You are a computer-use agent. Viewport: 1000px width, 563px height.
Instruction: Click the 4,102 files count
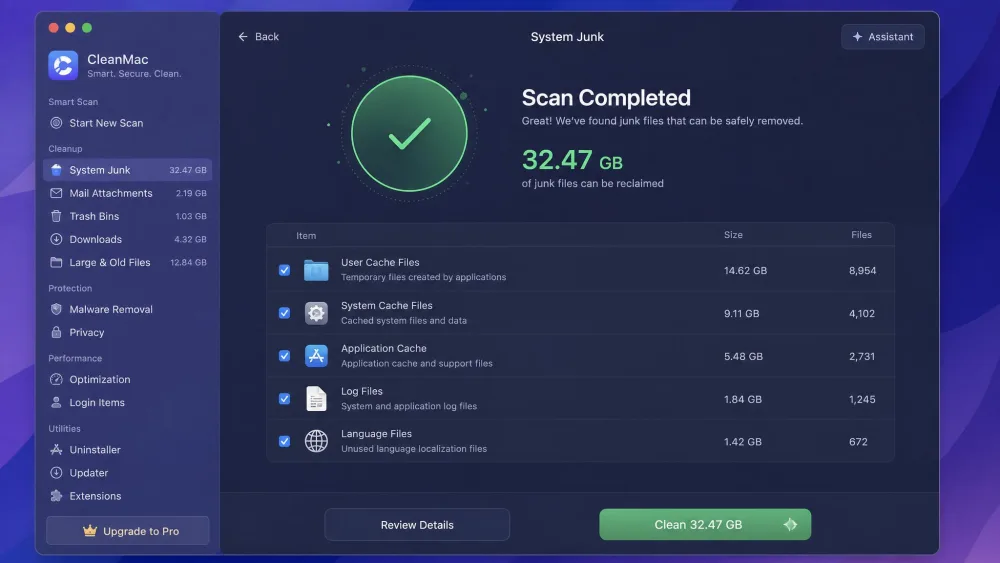(x=862, y=313)
